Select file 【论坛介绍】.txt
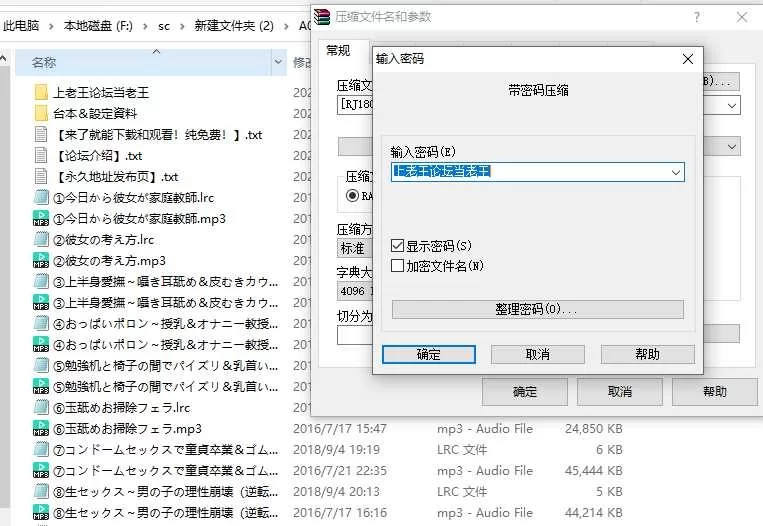763x526 pixels. coord(98,156)
